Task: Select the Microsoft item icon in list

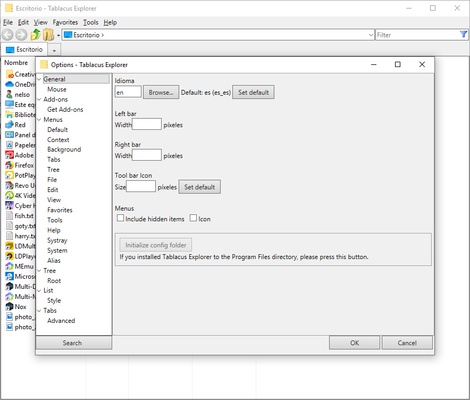Action: coord(9,276)
